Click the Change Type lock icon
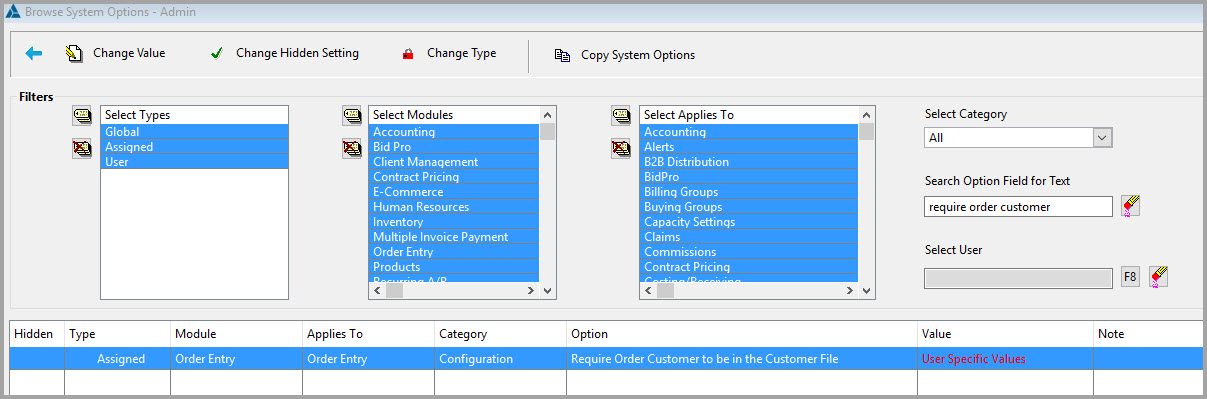Viewport: 1207px width, 399px height. pyautogui.click(x=408, y=54)
